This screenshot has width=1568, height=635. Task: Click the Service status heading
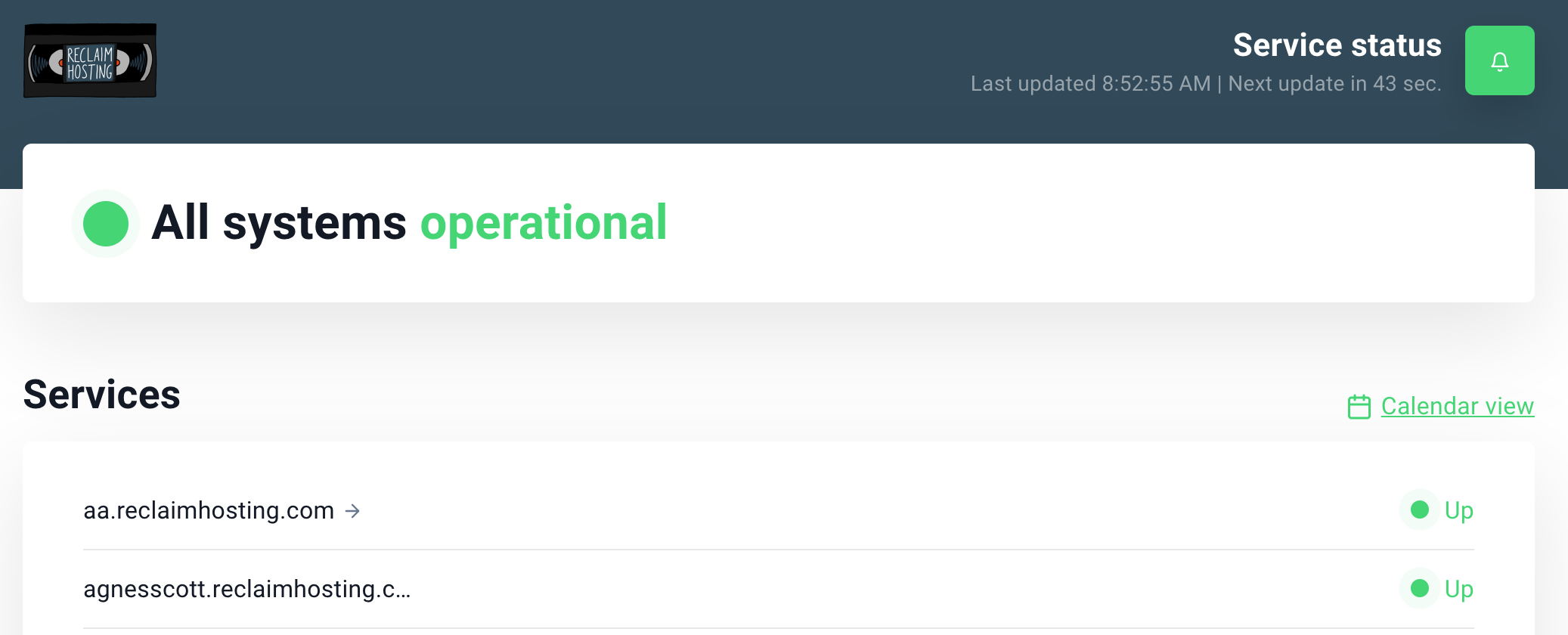(1337, 45)
